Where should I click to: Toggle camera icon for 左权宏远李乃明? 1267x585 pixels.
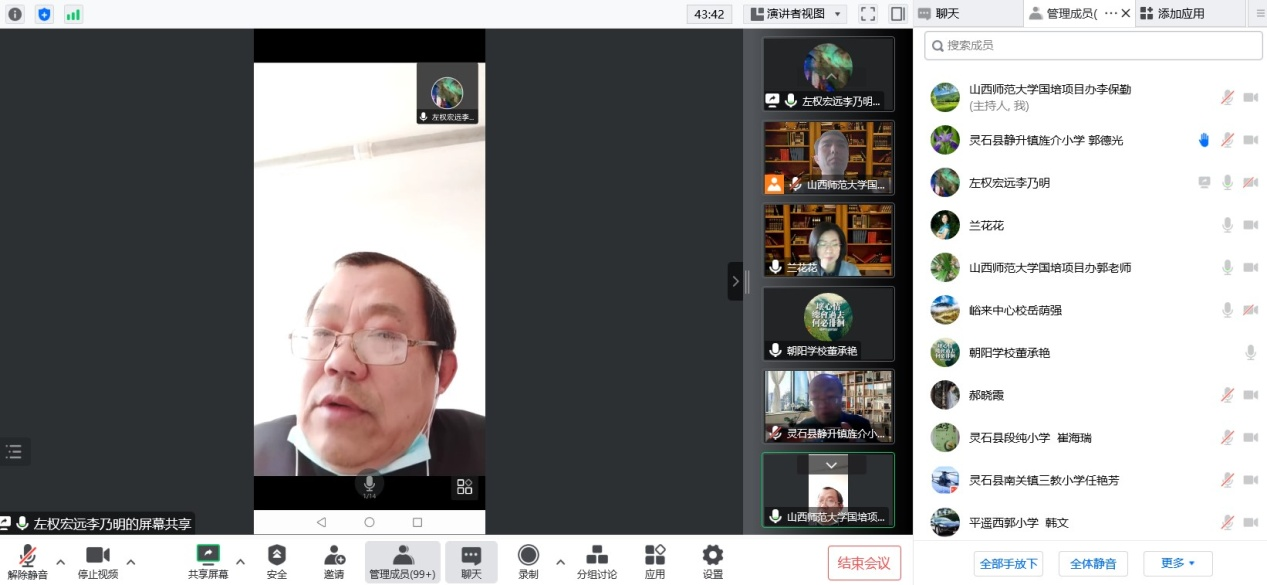[x=1250, y=182]
